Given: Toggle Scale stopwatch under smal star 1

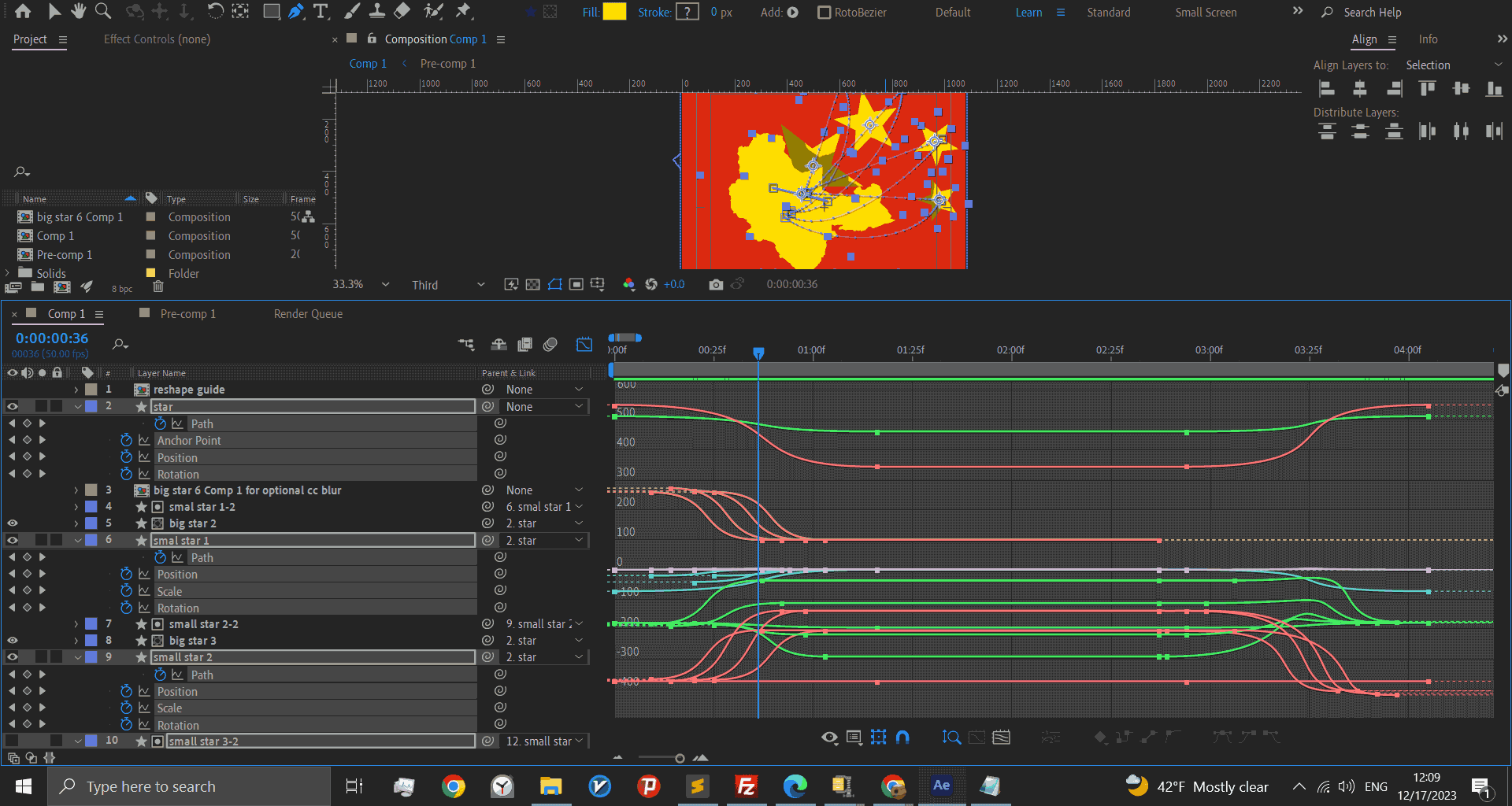Looking at the screenshot, I should 126,590.
